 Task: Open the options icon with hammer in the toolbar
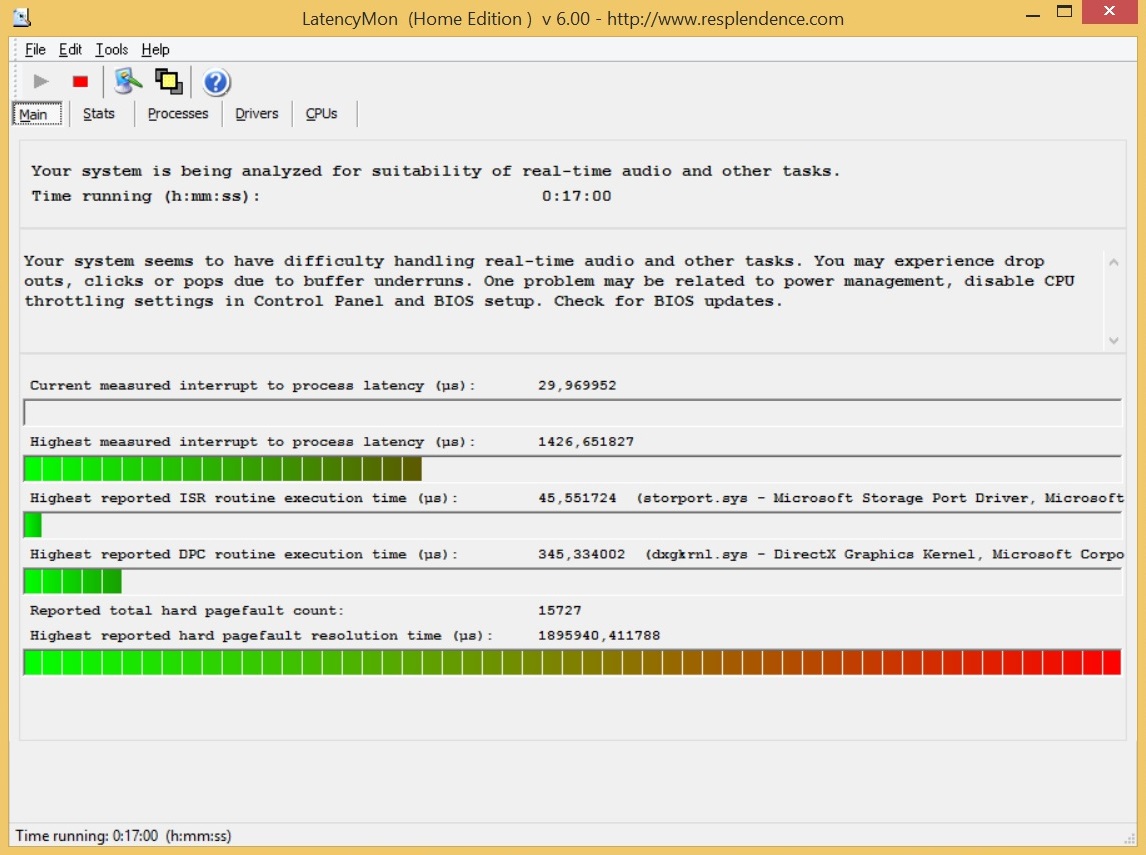[x=128, y=81]
